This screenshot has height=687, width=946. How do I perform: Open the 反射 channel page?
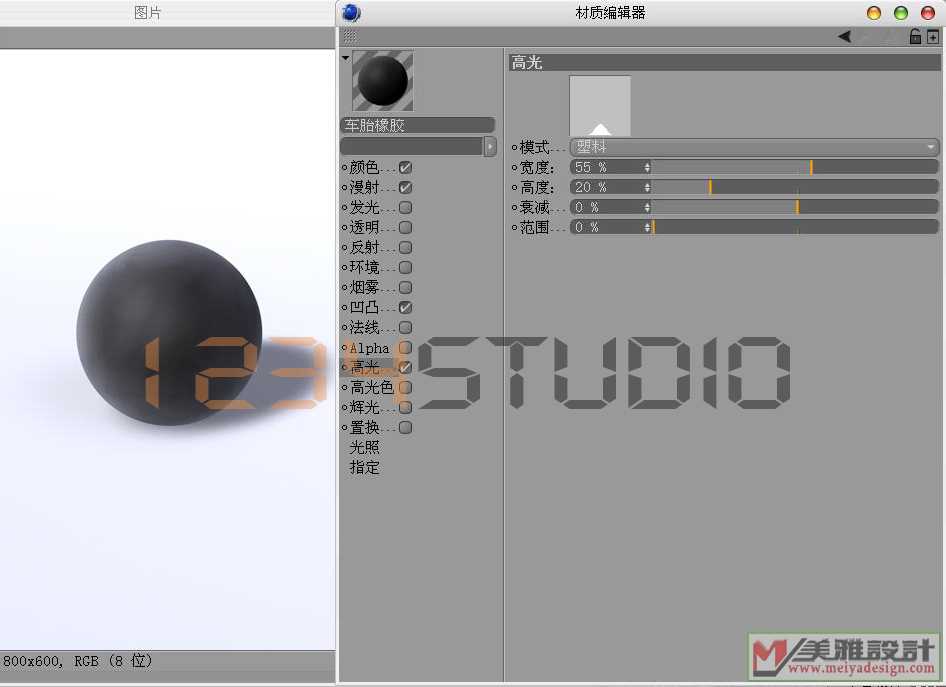point(364,247)
